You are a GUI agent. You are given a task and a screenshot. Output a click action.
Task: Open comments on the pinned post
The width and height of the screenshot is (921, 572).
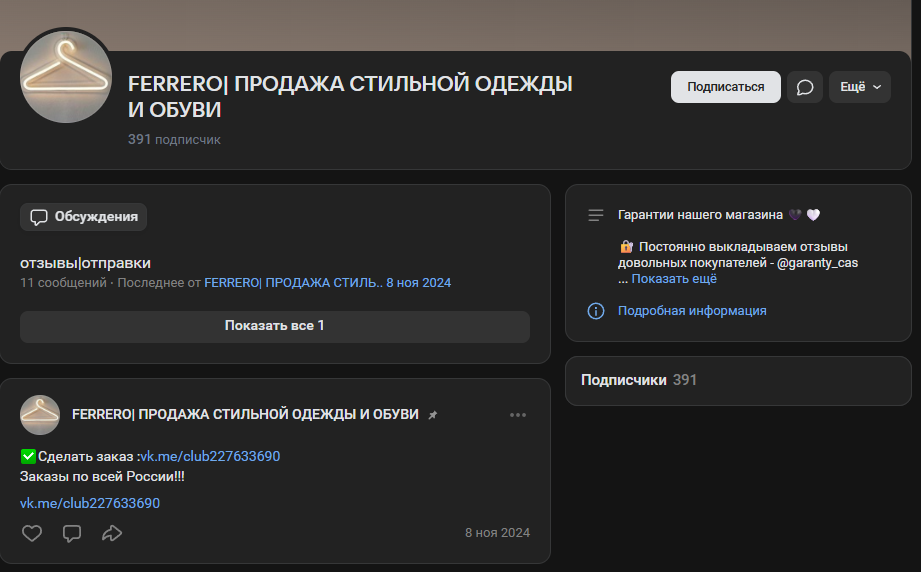coord(72,533)
